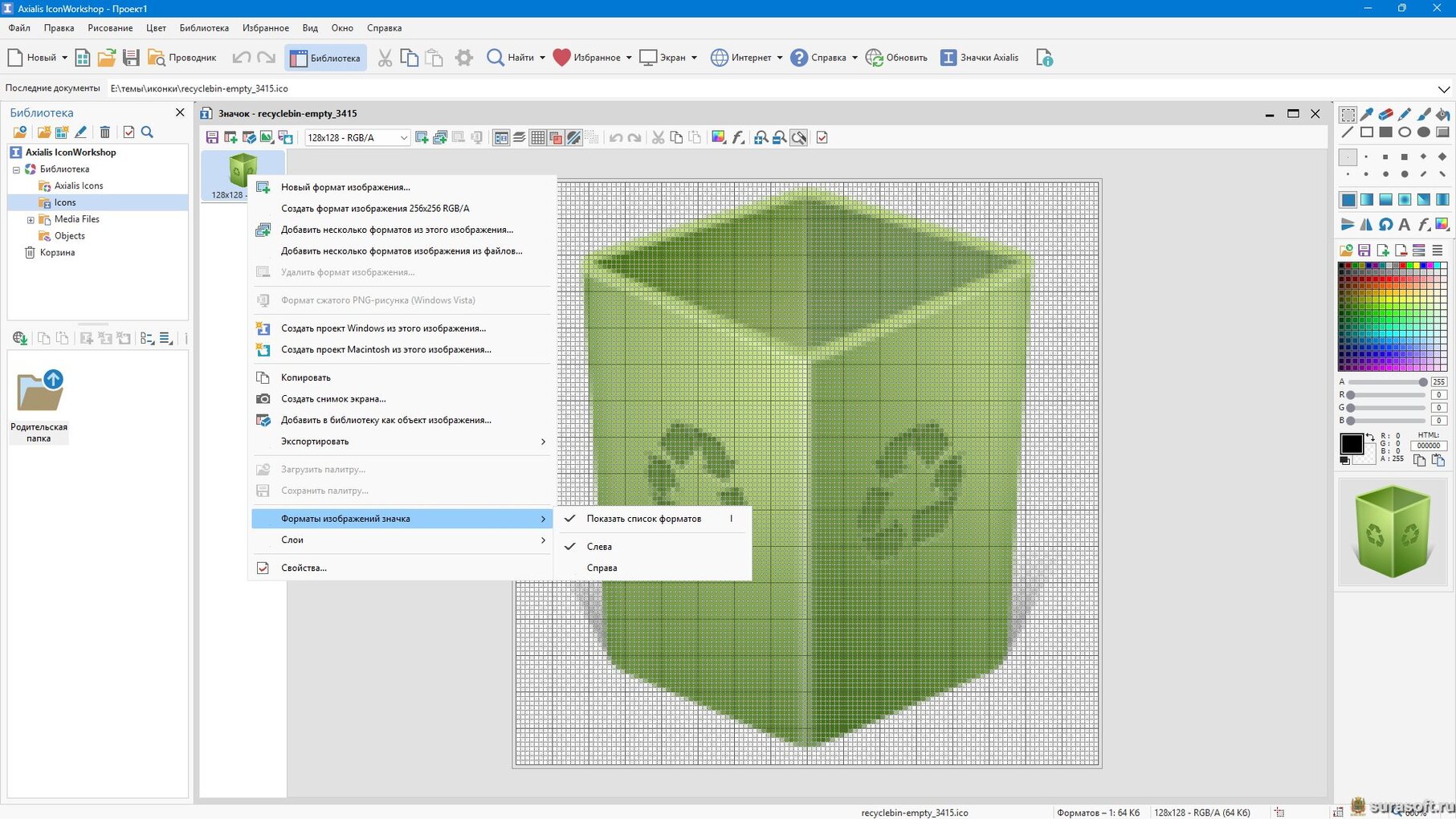This screenshot has width=1456, height=819.
Task: Select the Text tool (letter A)
Action: point(1404,225)
